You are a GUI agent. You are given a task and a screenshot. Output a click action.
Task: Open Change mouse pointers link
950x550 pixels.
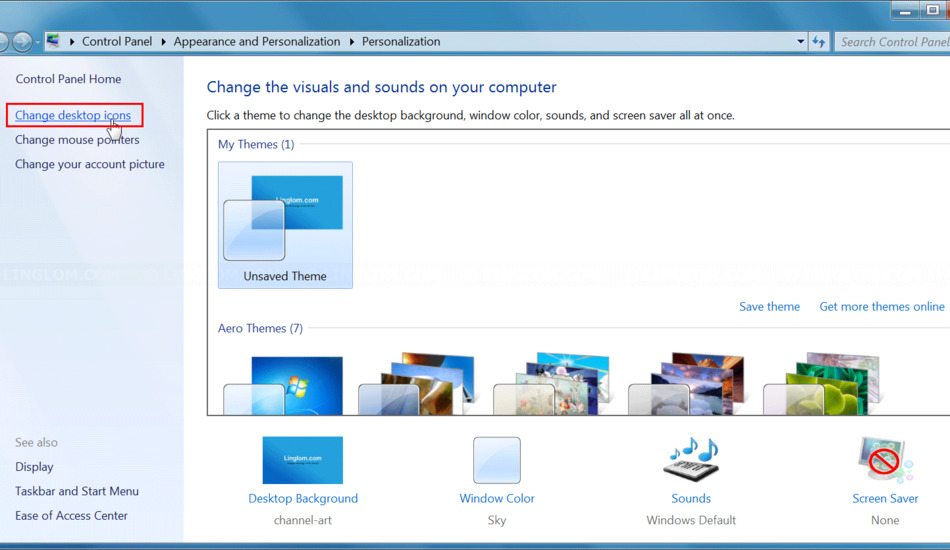(x=77, y=140)
